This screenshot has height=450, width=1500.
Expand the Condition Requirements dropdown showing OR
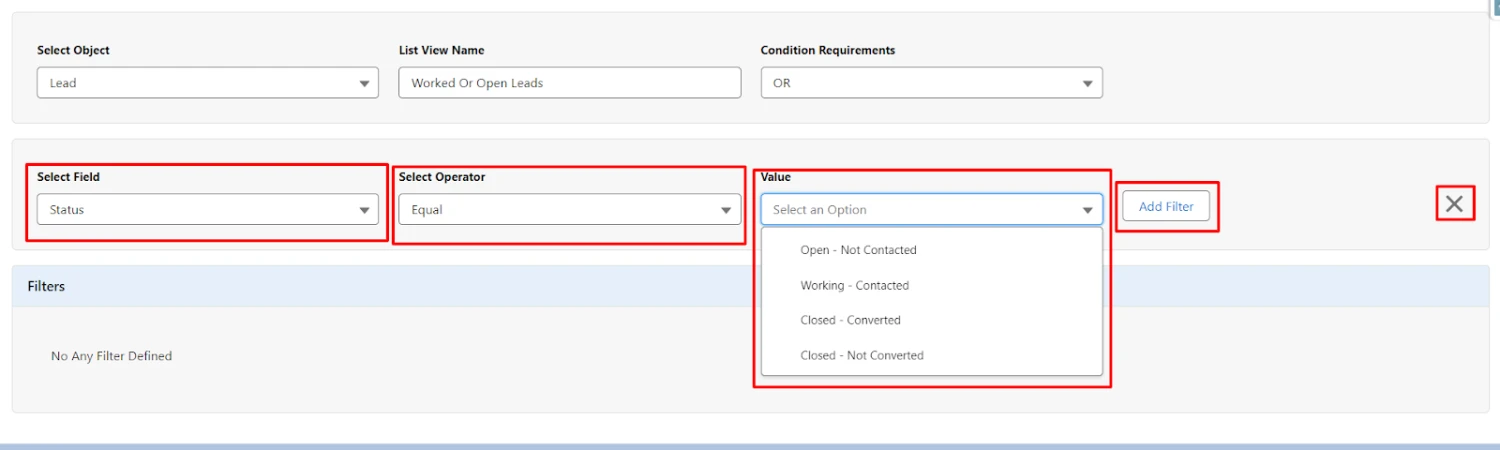(931, 83)
